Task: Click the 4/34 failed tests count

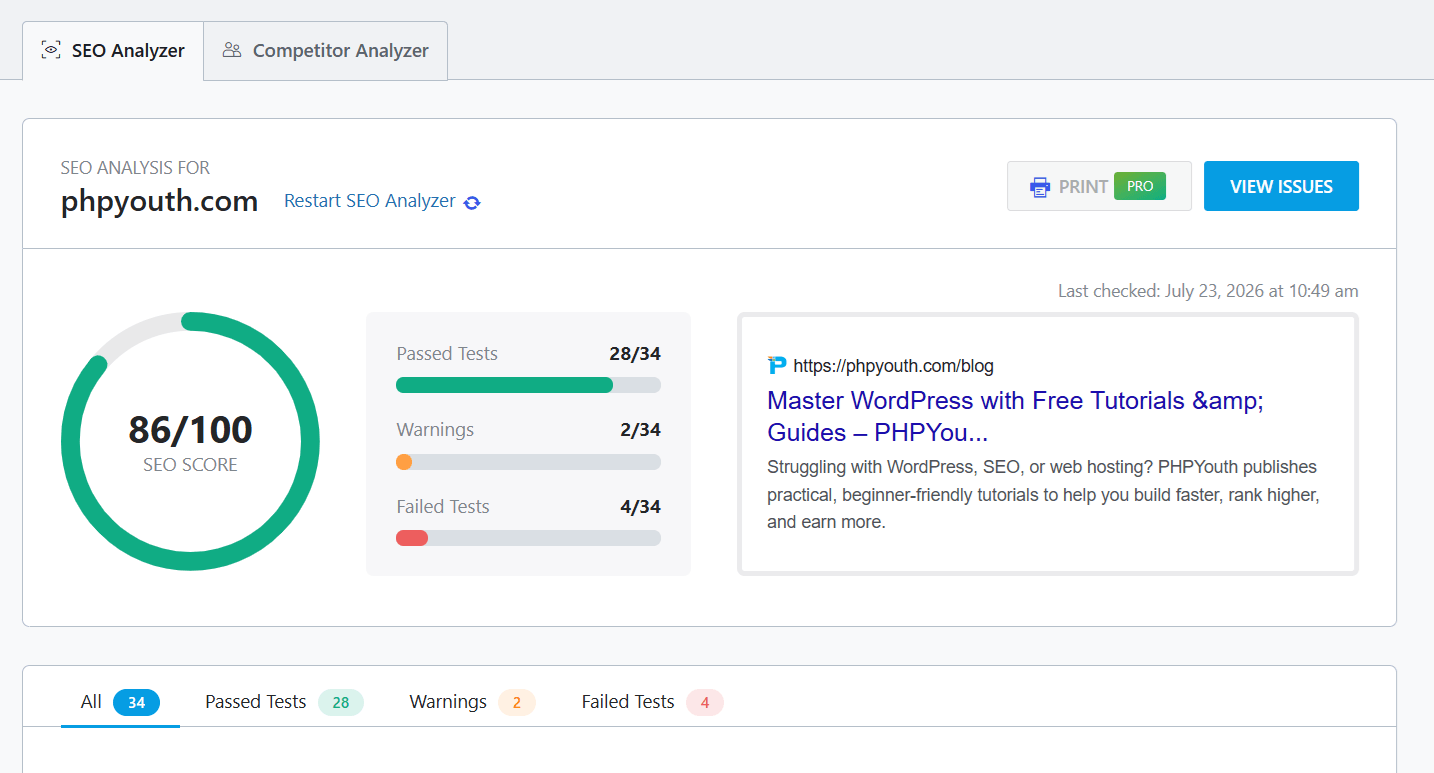Action: (640, 507)
